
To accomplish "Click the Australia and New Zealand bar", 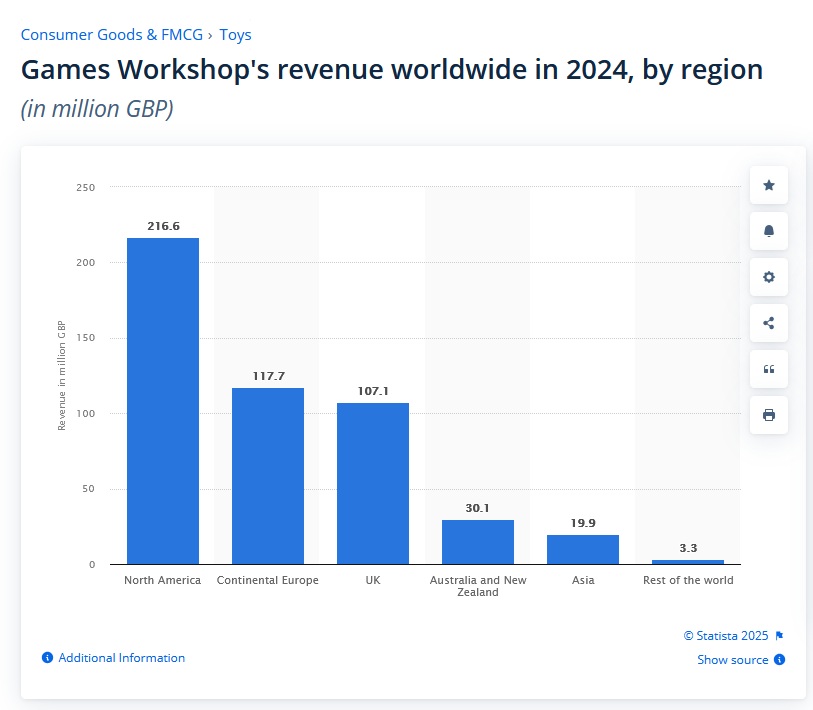I will (478, 542).
